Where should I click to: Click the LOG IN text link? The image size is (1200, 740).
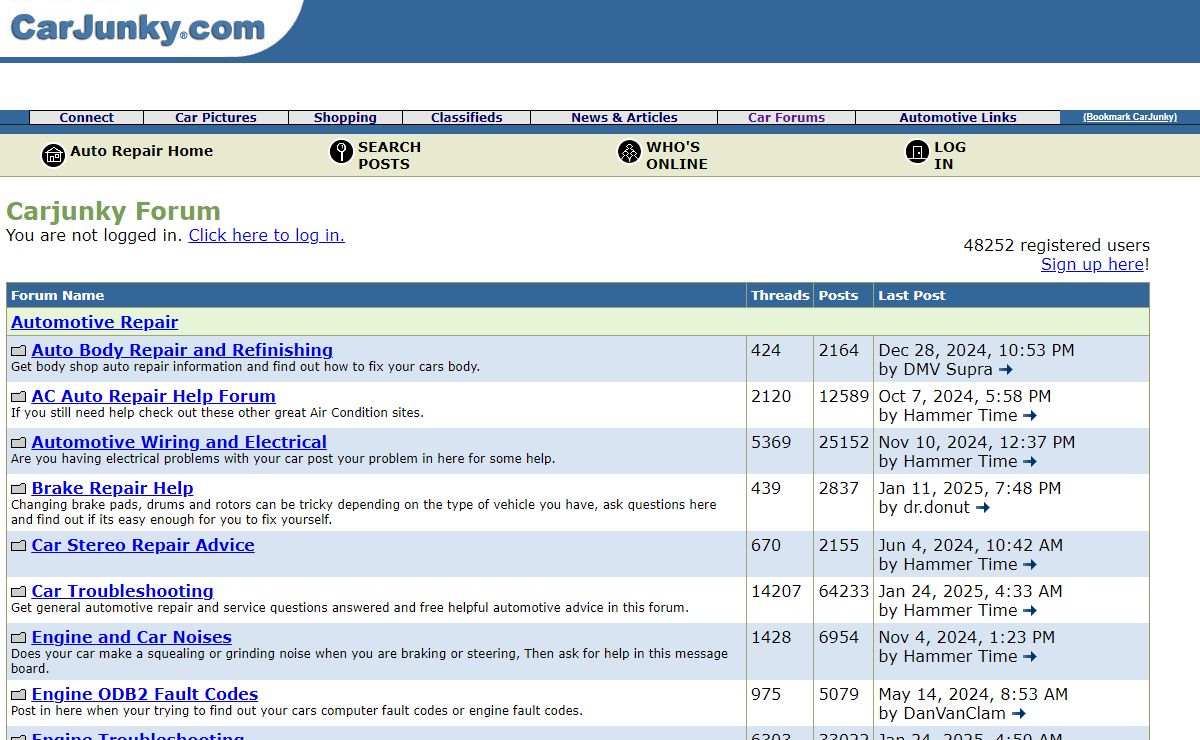pos(950,155)
